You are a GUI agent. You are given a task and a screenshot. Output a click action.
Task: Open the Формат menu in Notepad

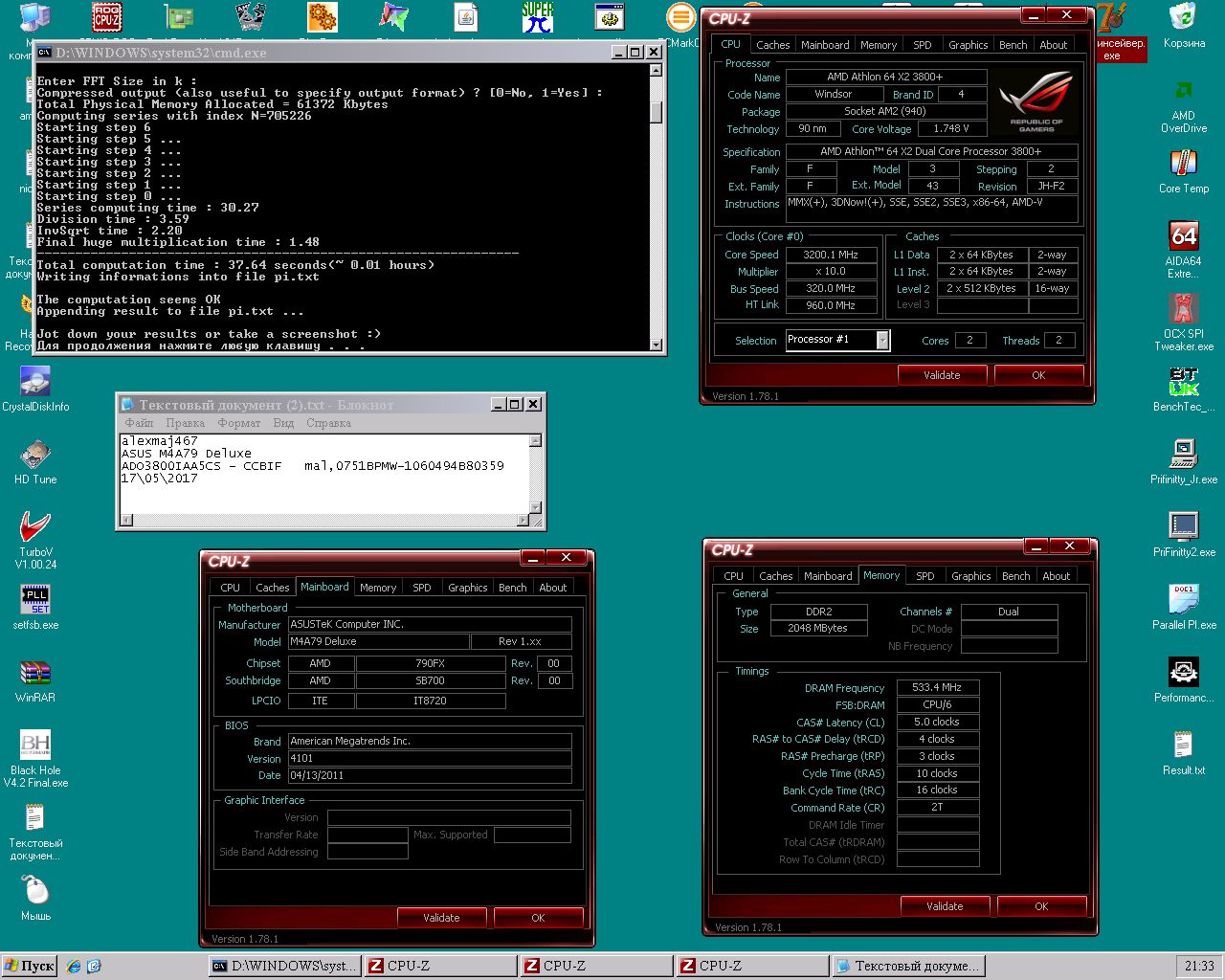[x=238, y=423]
